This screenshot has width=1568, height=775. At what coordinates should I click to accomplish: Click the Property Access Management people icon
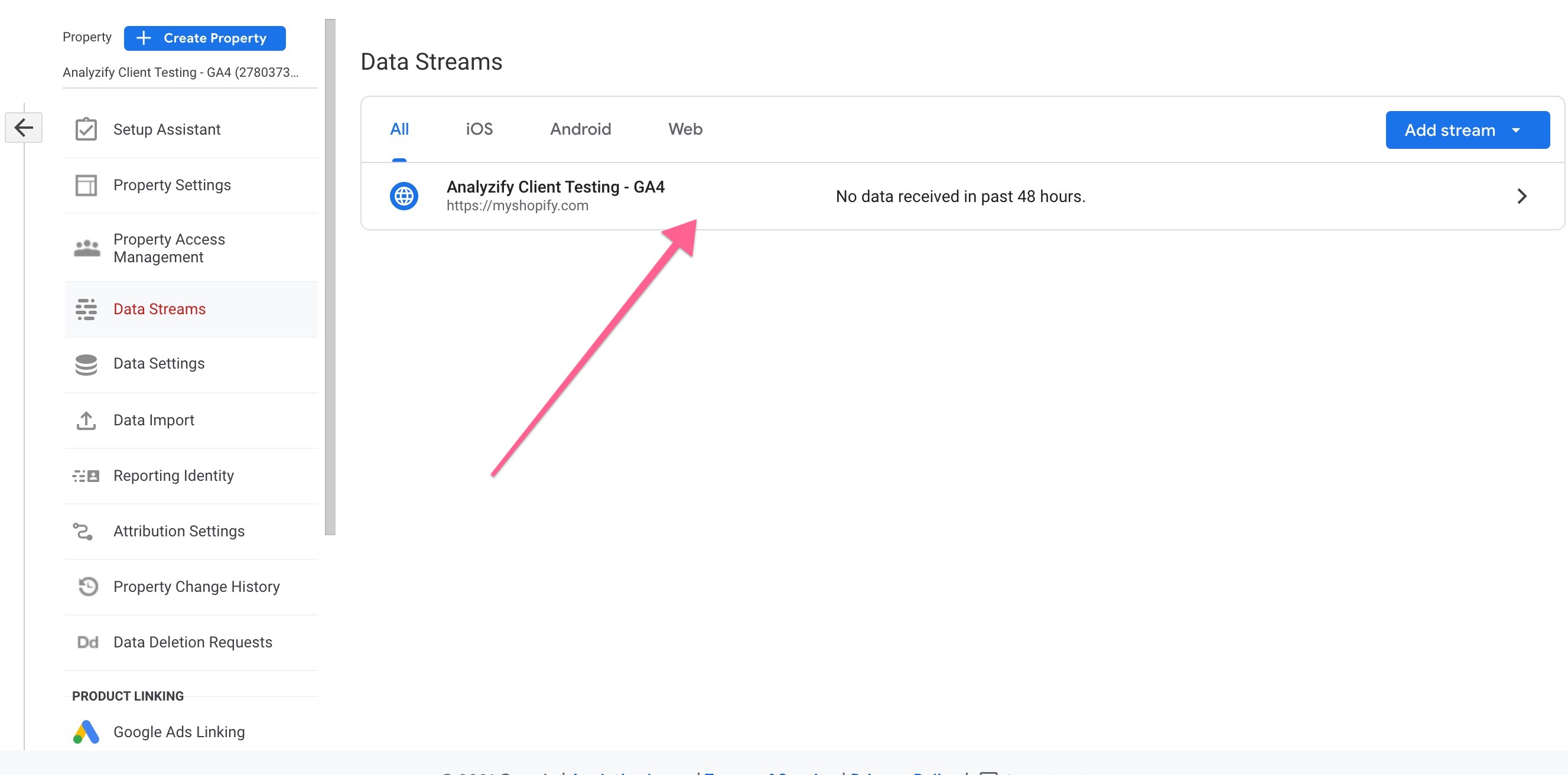point(86,248)
